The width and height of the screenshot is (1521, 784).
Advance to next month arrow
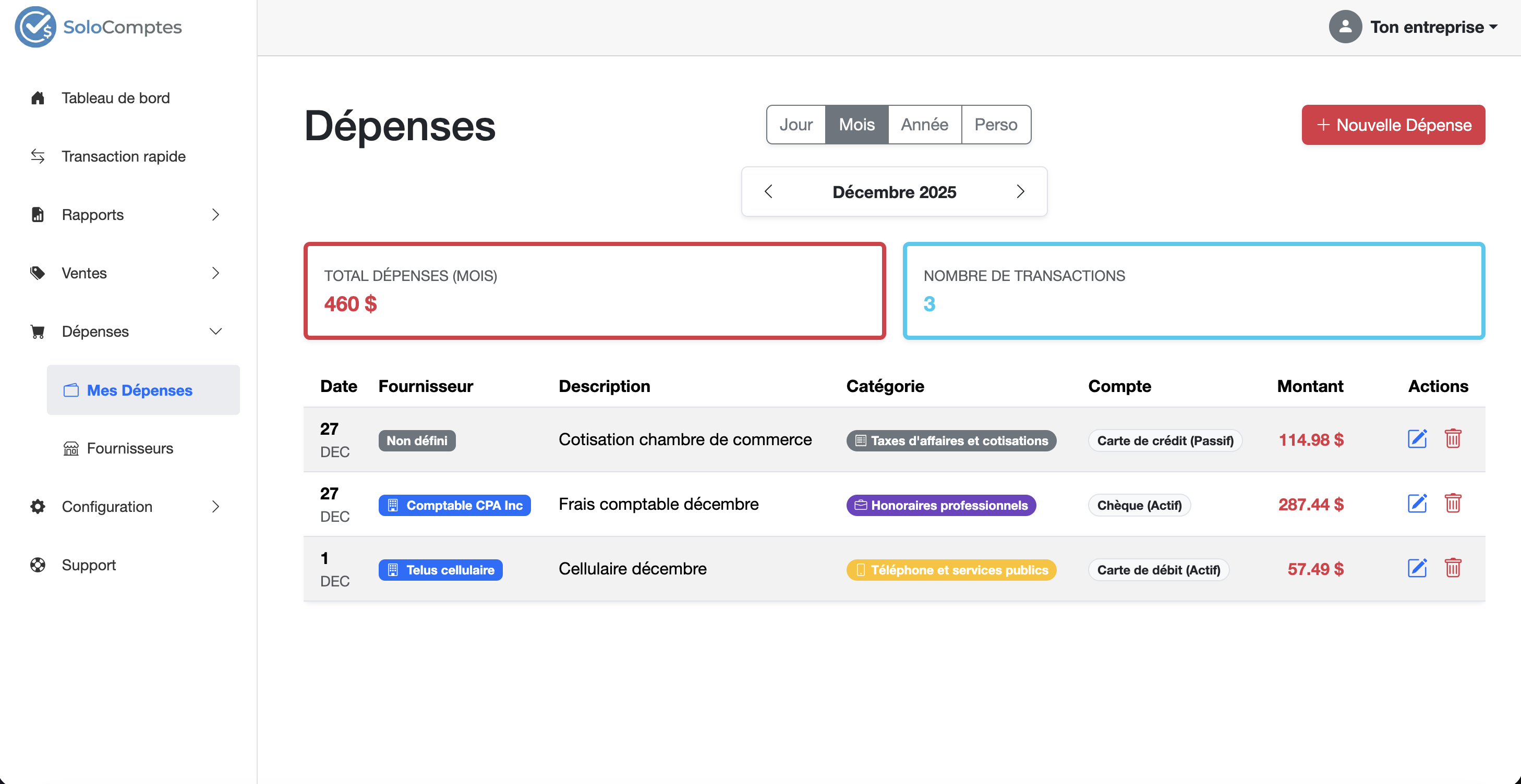[1020, 192]
